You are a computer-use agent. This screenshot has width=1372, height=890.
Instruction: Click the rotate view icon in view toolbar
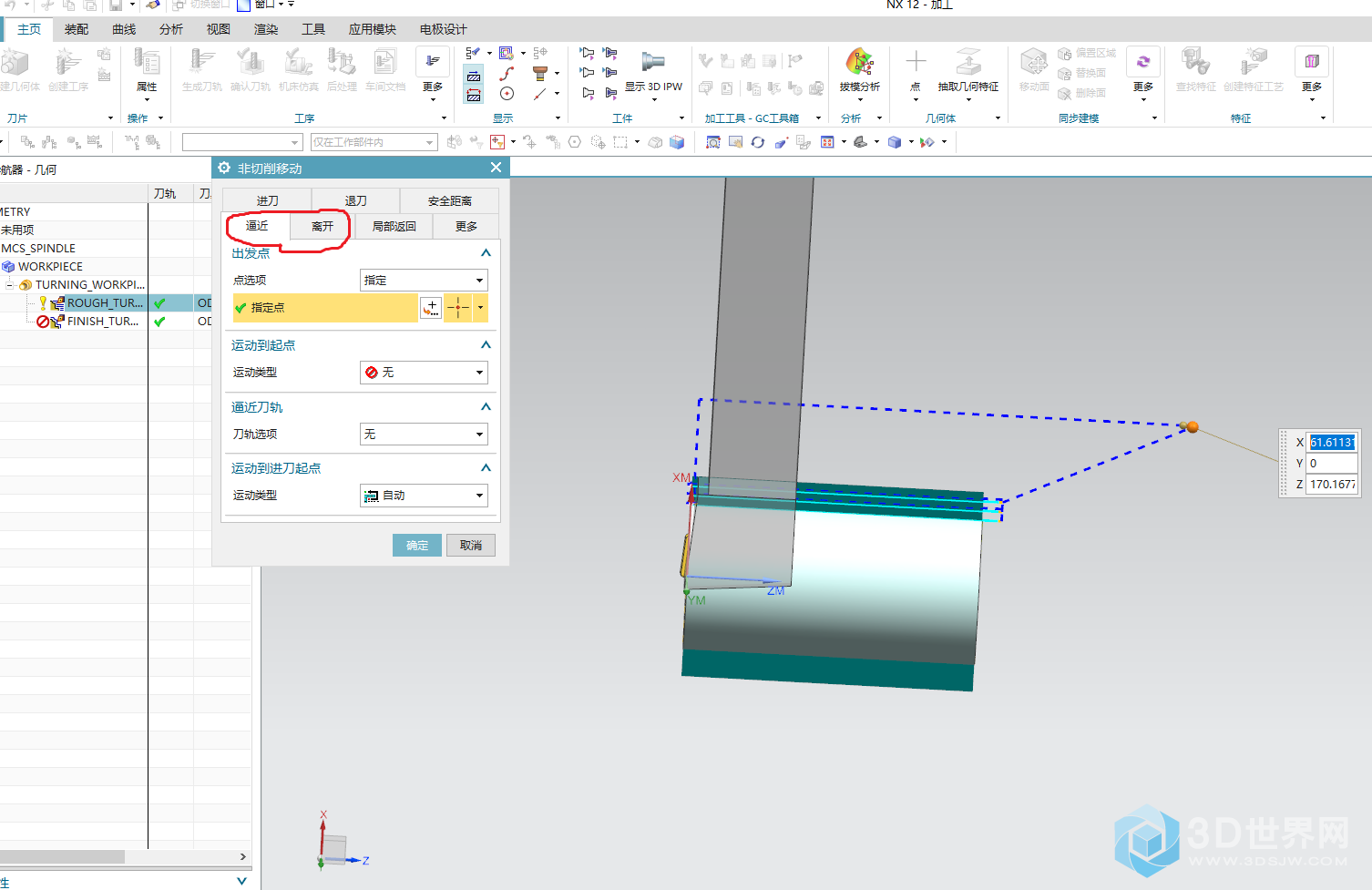tap(757, 142)
